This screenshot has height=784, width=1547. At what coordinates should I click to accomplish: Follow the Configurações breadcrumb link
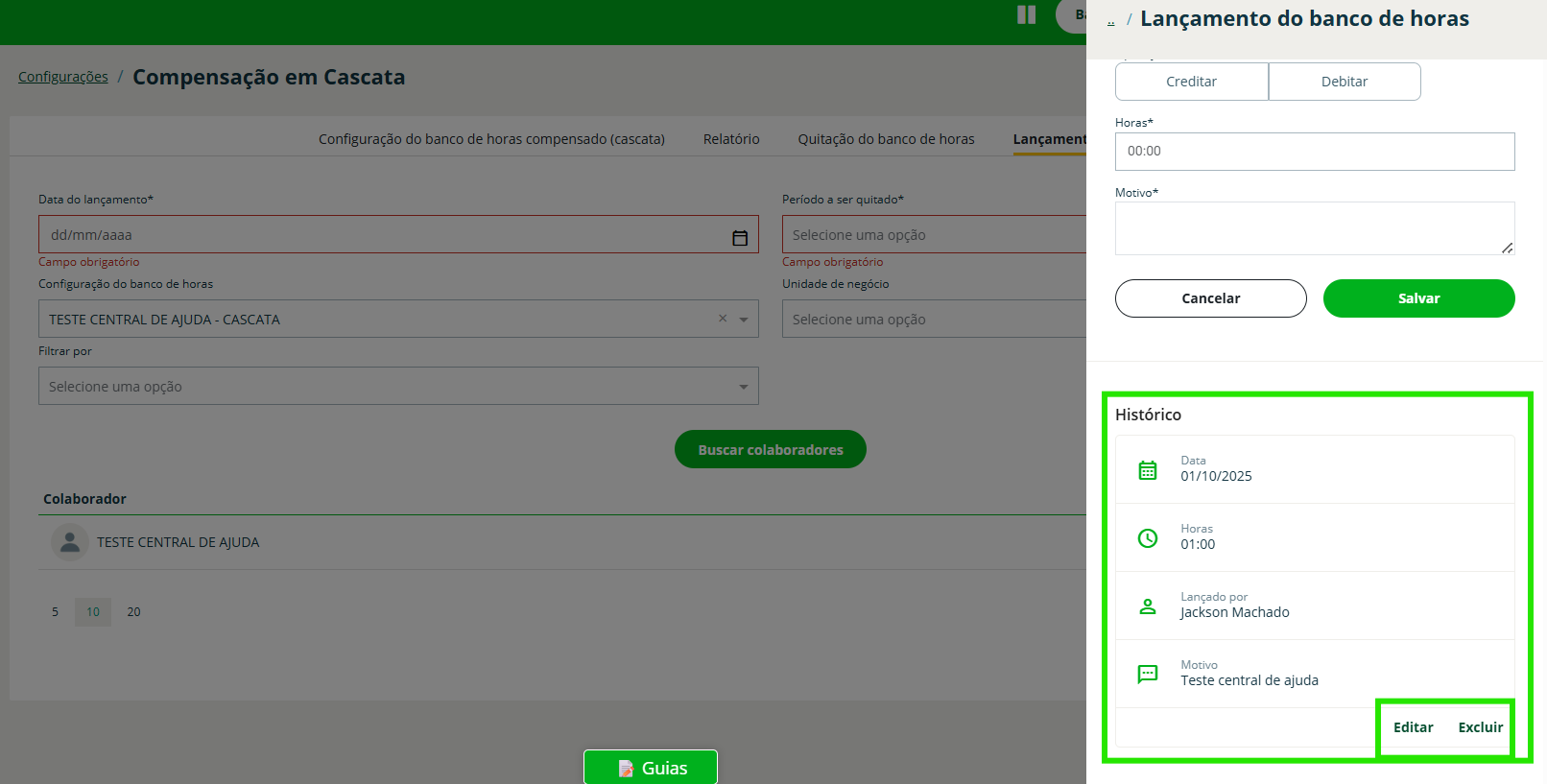tap(63, 77)
